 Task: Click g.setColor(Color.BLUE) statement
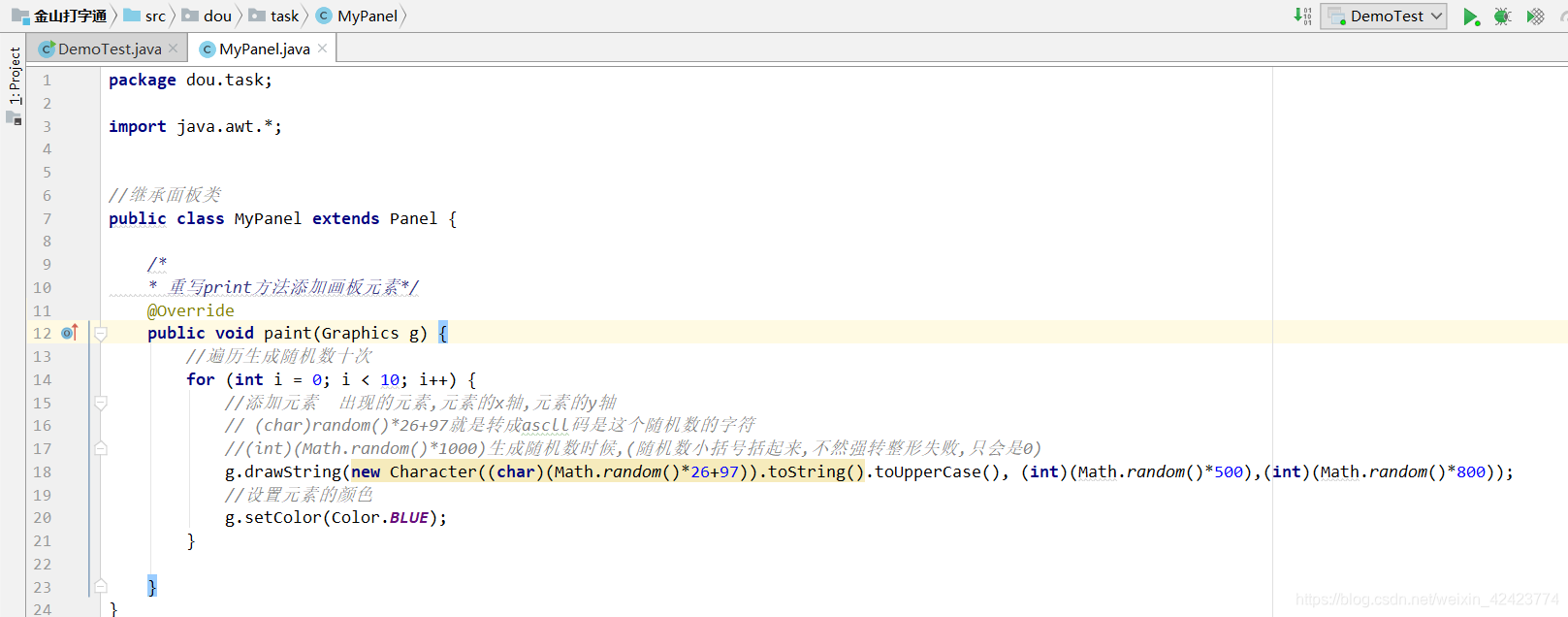[336, 517]
